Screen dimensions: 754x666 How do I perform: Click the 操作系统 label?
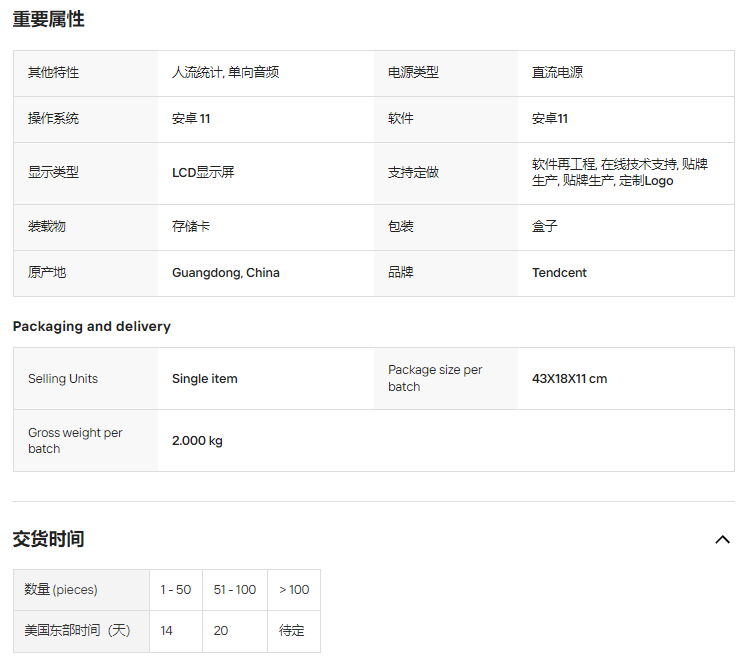(x=53, y=119)
